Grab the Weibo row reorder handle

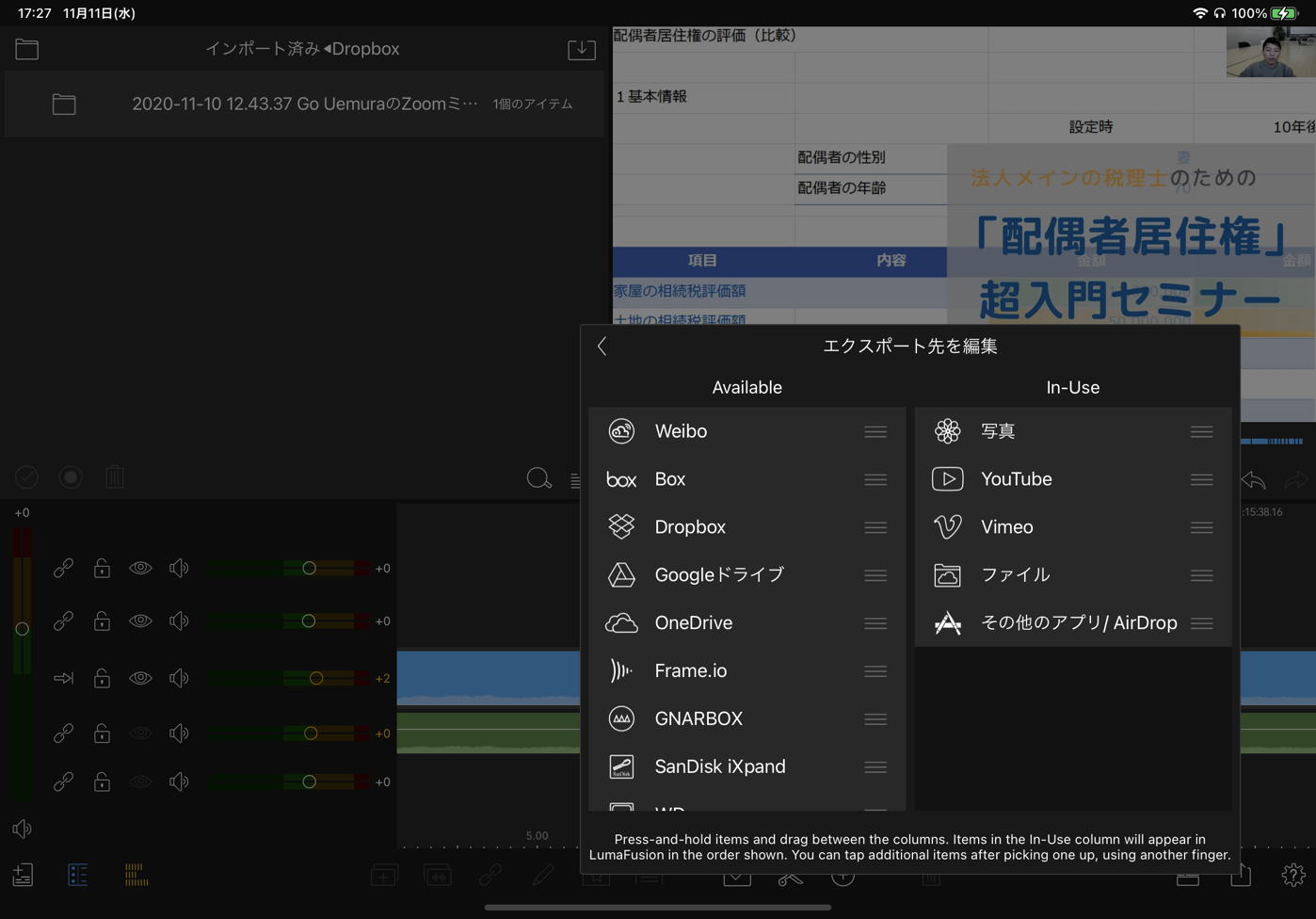pyautogui.click(x=875, y=431)
